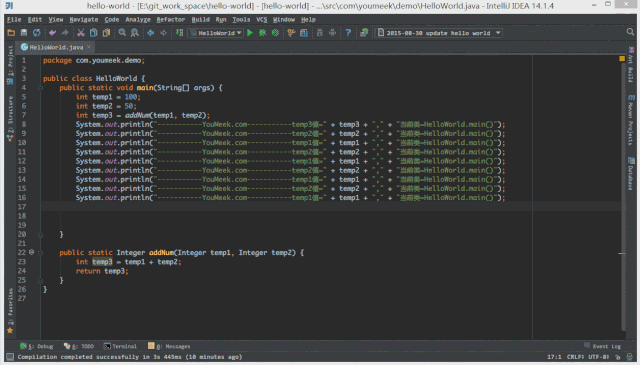Click the Open folder toolbar icon

tap(11, 33)
